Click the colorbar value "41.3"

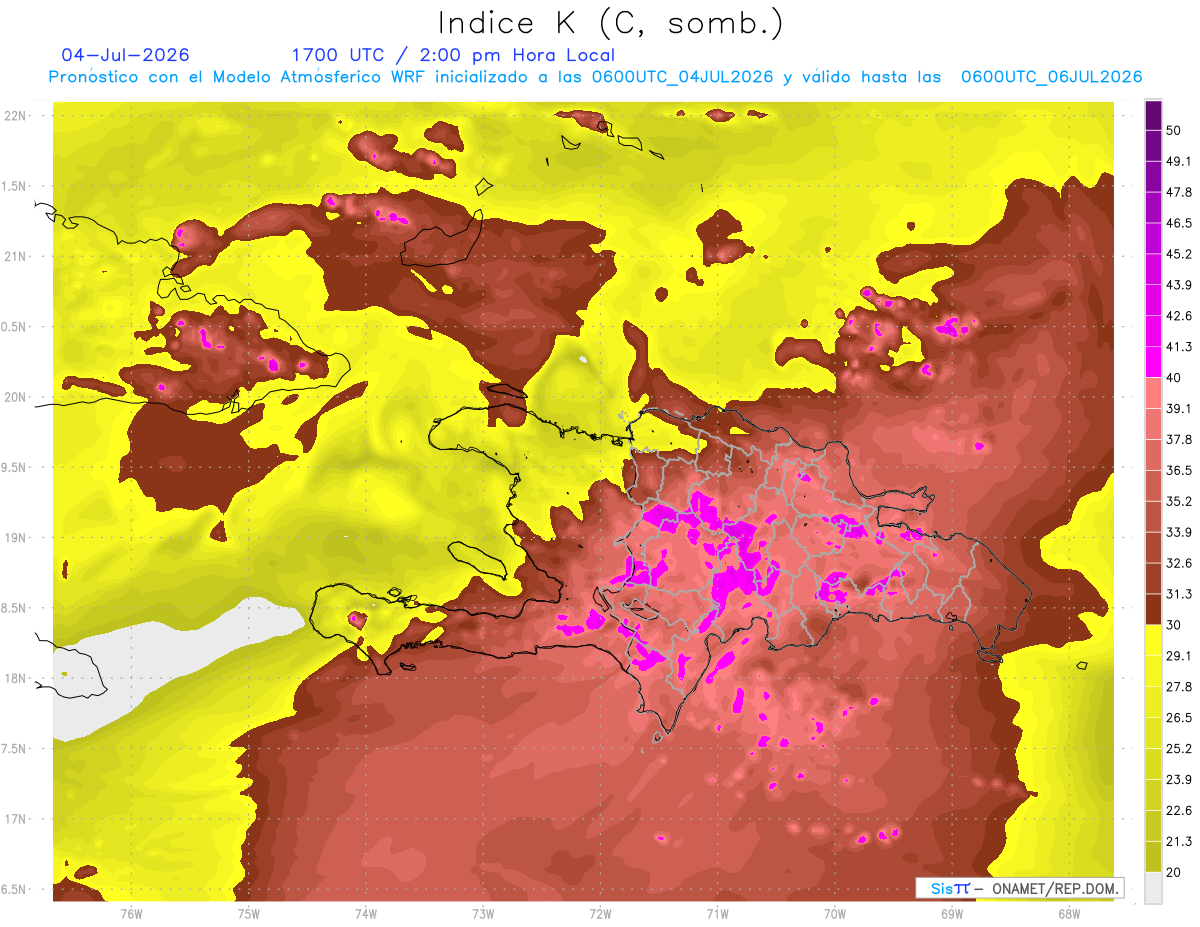[x=1179, y=347]
